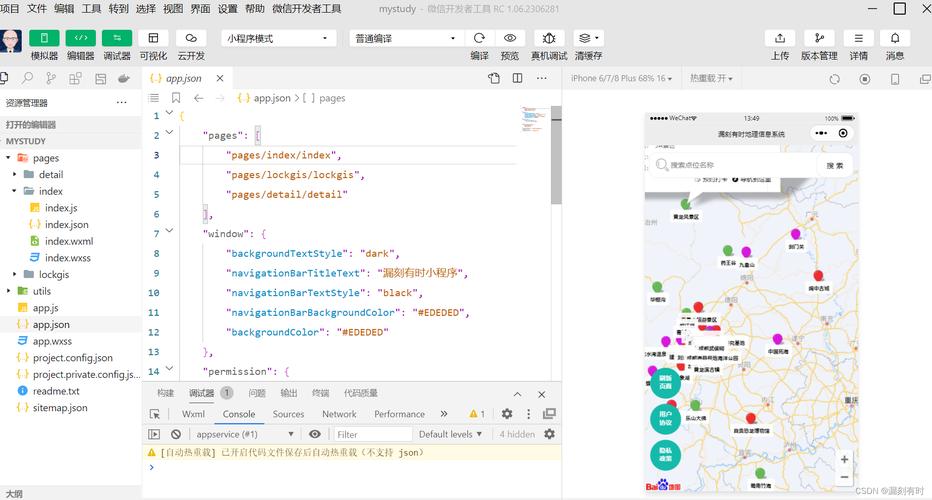Viewport: 932px width, 500px height.
Task: Open cloud development icon
Action: (x=191, y=38)
